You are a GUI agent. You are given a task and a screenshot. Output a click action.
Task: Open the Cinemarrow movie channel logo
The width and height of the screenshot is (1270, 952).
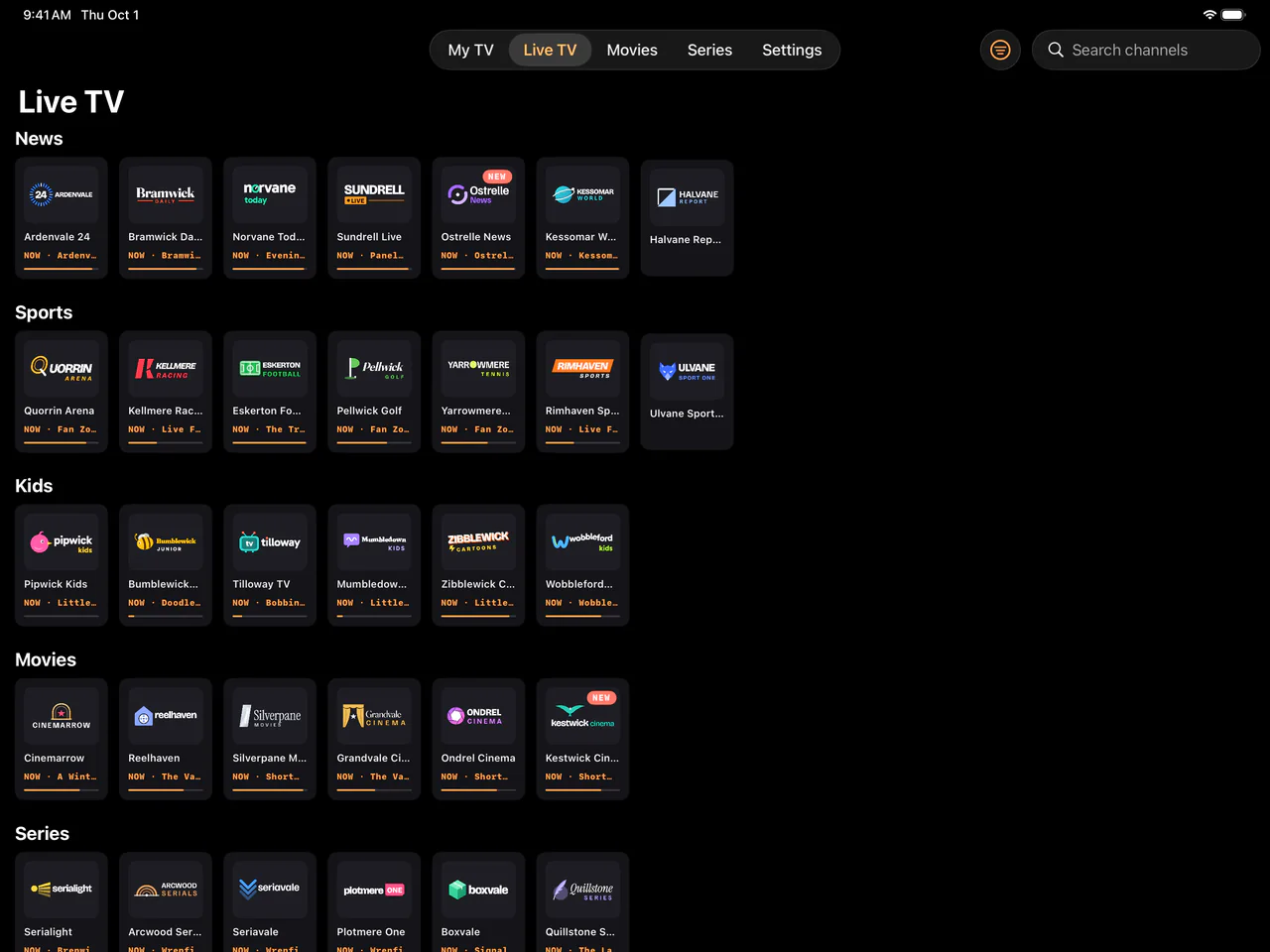click(x=62, y=716)
